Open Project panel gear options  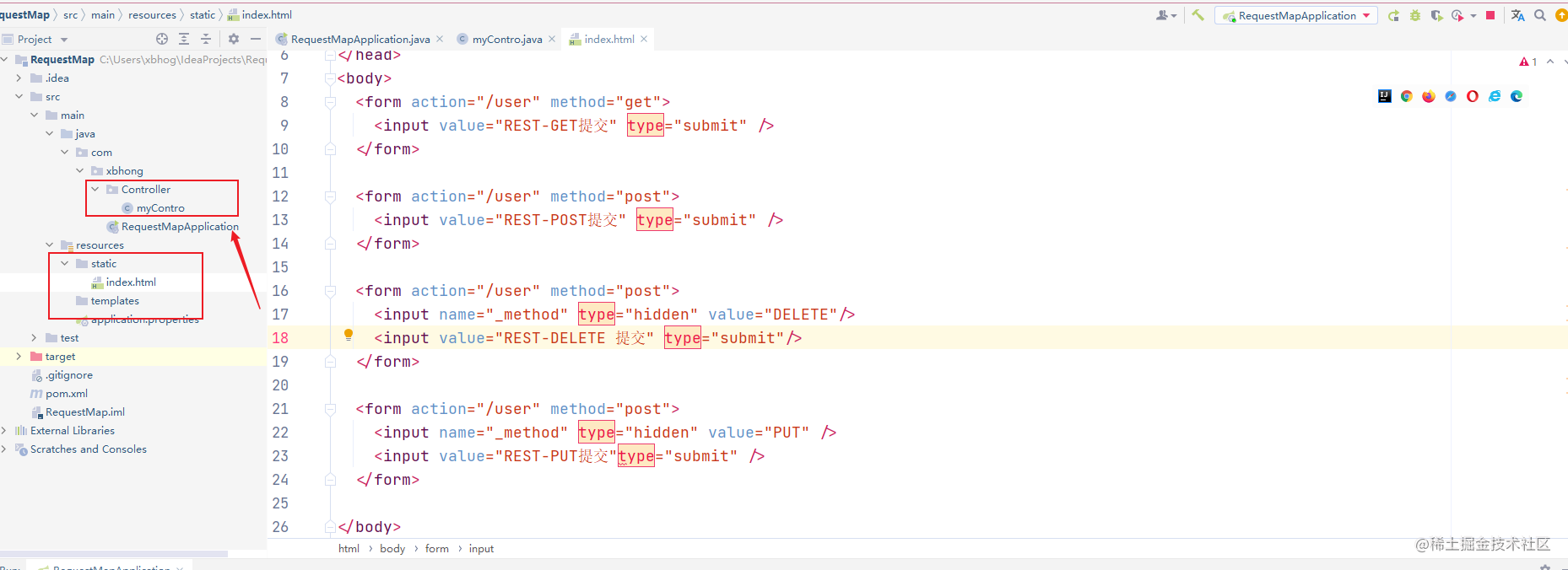click(x=234, y=39)
